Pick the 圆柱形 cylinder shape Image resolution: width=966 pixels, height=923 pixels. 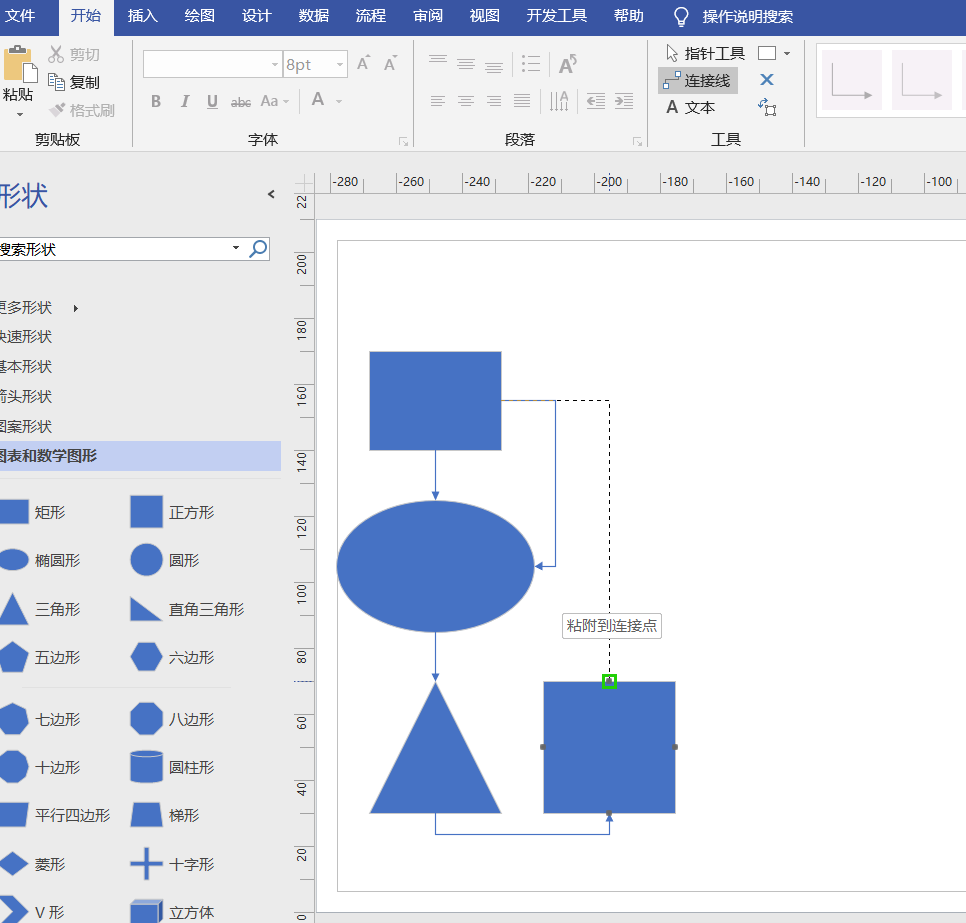[174, 767]
